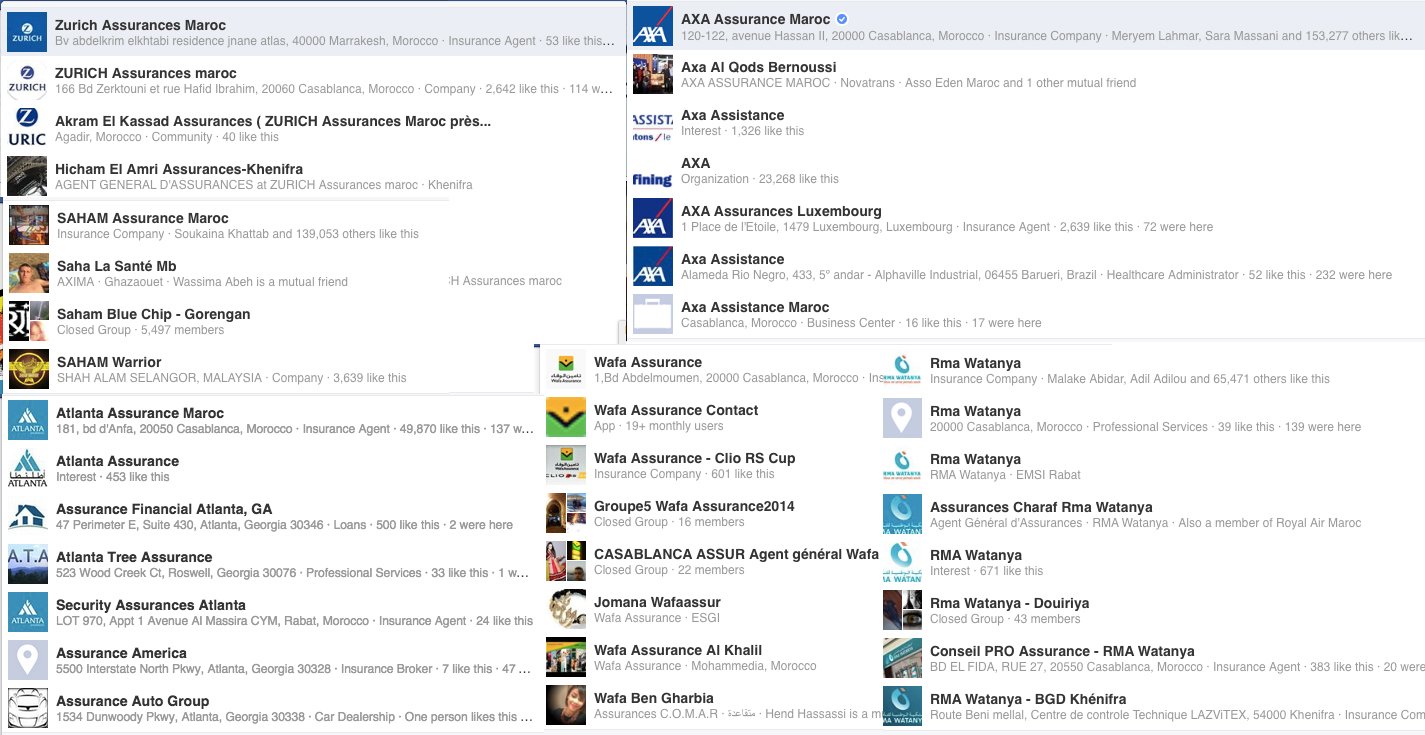
Task: Open Wafa Assurance - Clio RS Cup page
Action: [x=712, y=465]
